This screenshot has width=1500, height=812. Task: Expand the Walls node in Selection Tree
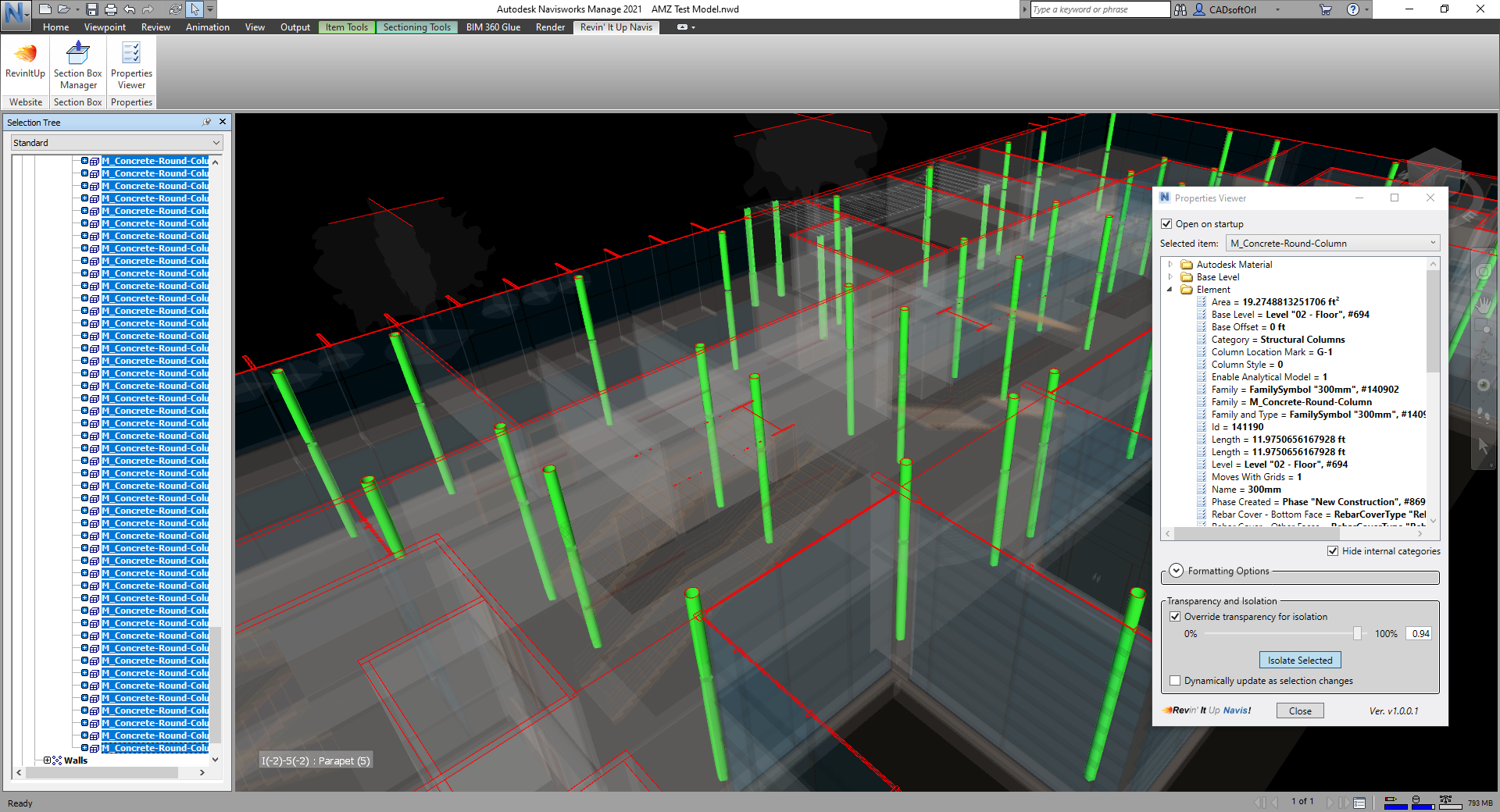tap(48, 760)
